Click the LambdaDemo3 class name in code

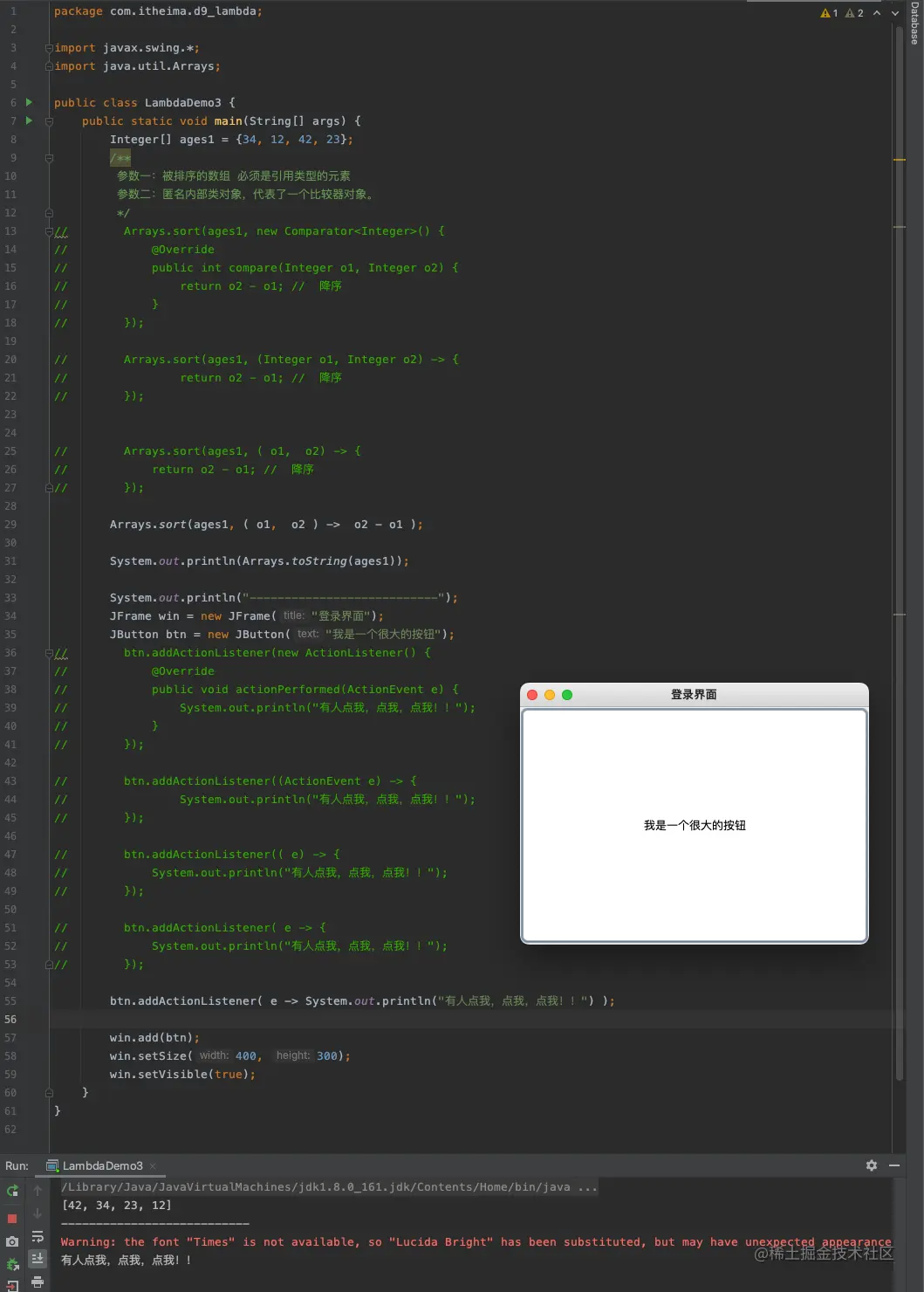click(x=182, y=103)
